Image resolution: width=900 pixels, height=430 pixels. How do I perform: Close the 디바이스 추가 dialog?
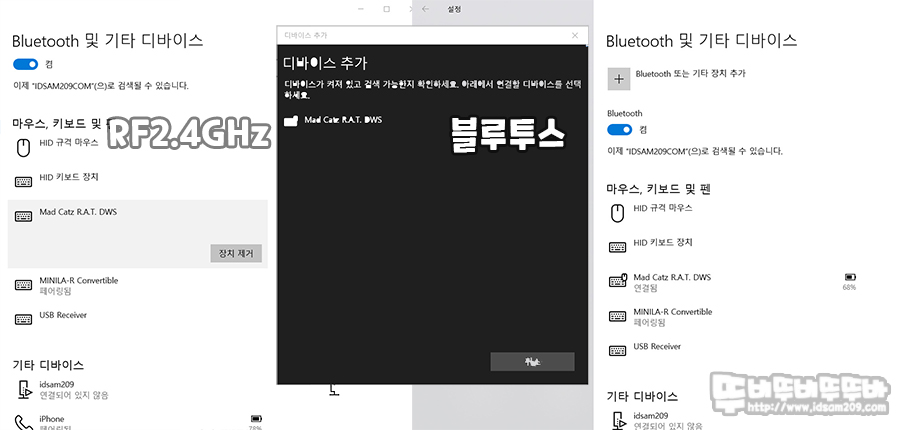[x=575, y=36]
